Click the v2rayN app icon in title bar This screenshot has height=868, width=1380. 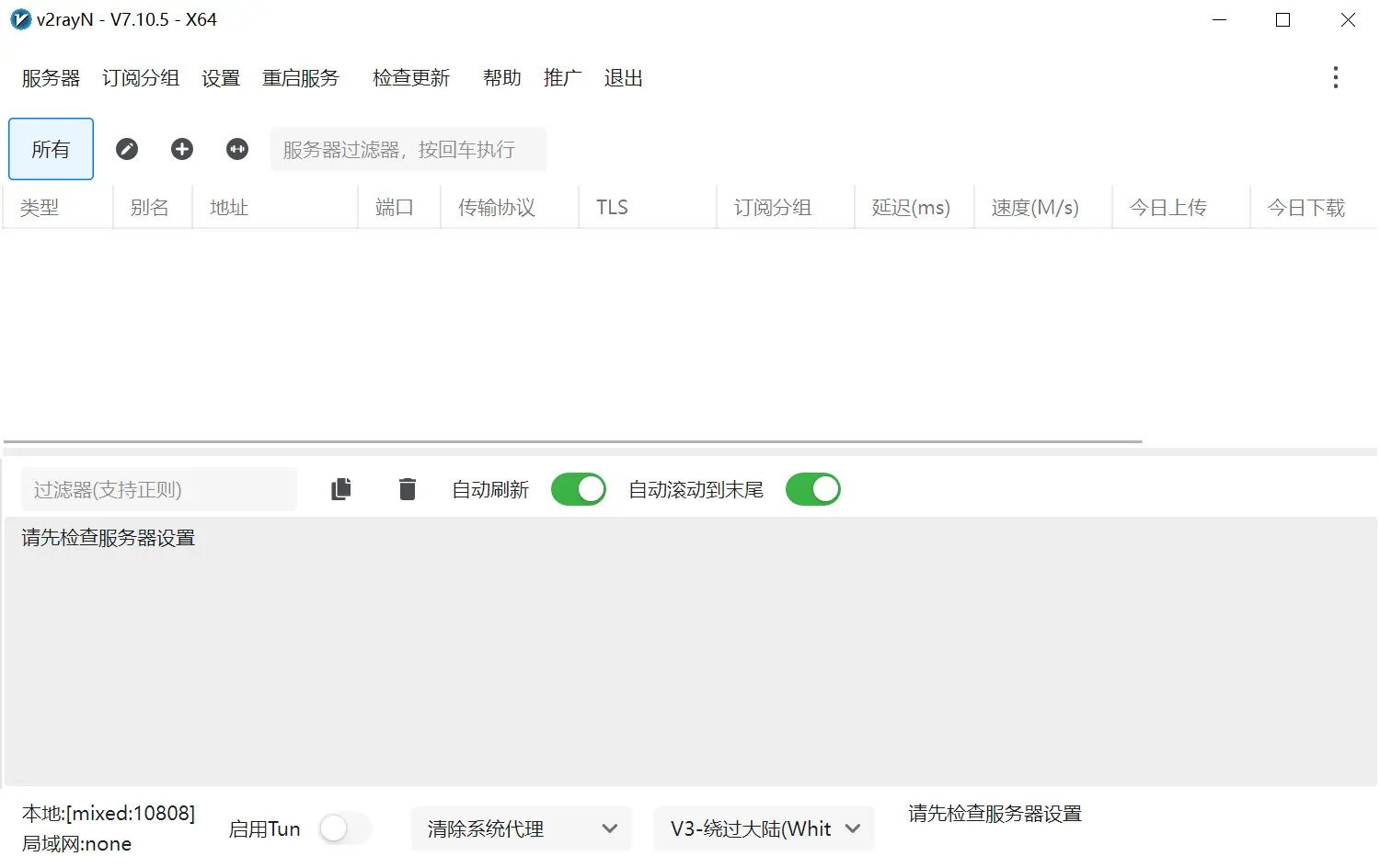point(20,19)
